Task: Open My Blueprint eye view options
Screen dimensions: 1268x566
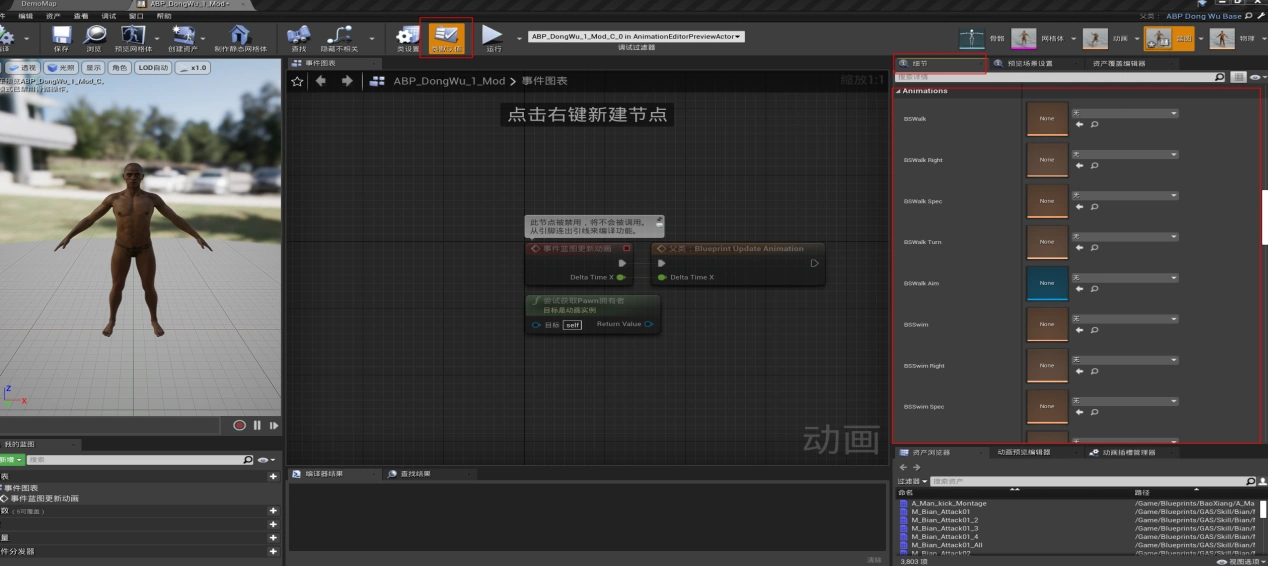Action: tap(265, 460)
